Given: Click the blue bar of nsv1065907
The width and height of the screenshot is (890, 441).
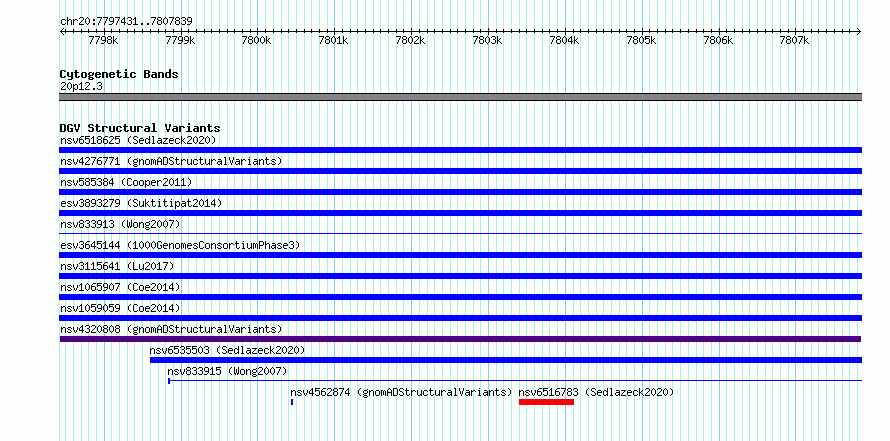Looking at the screenshot, I should 460,297.
